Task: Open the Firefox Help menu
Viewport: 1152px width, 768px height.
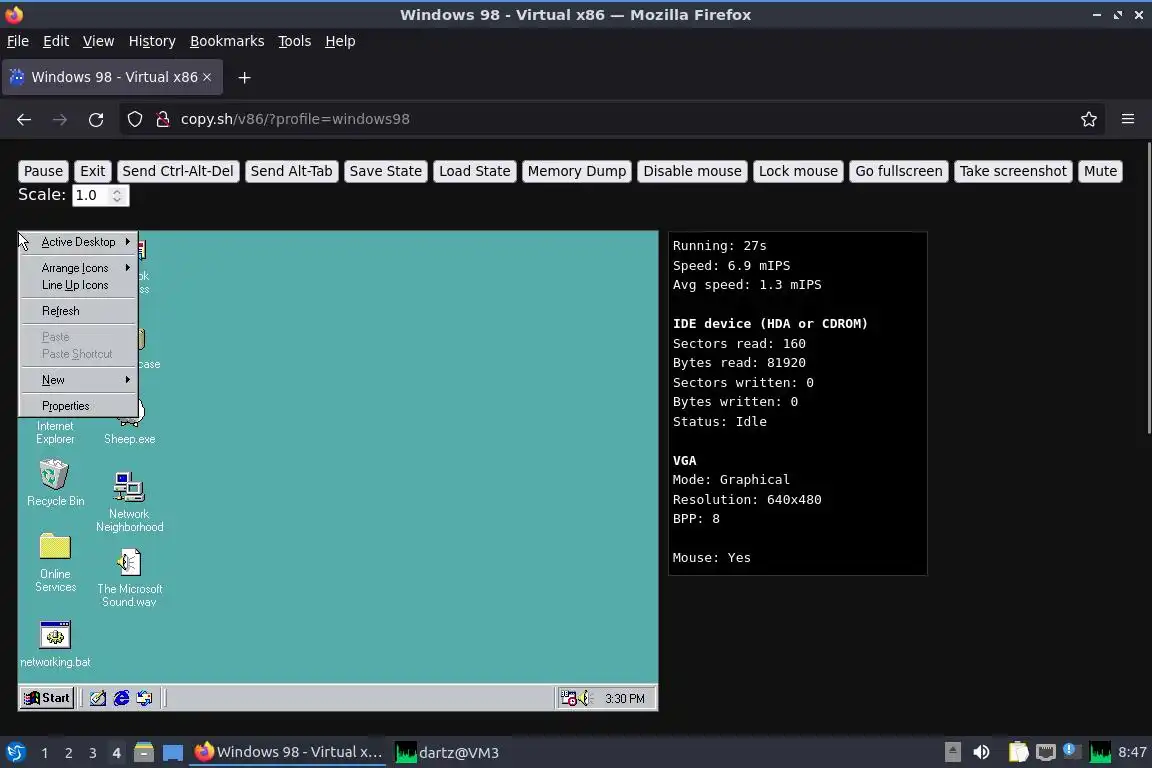Action: (x=340, y=41)
